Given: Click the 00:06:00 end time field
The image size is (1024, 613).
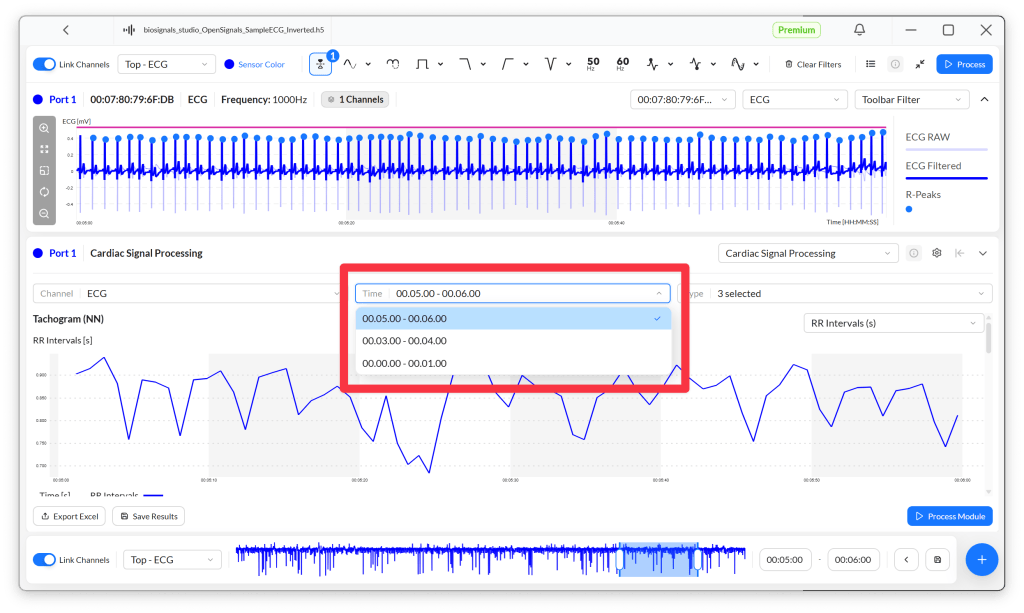Looking at the screenshot, I should [853, 559].
